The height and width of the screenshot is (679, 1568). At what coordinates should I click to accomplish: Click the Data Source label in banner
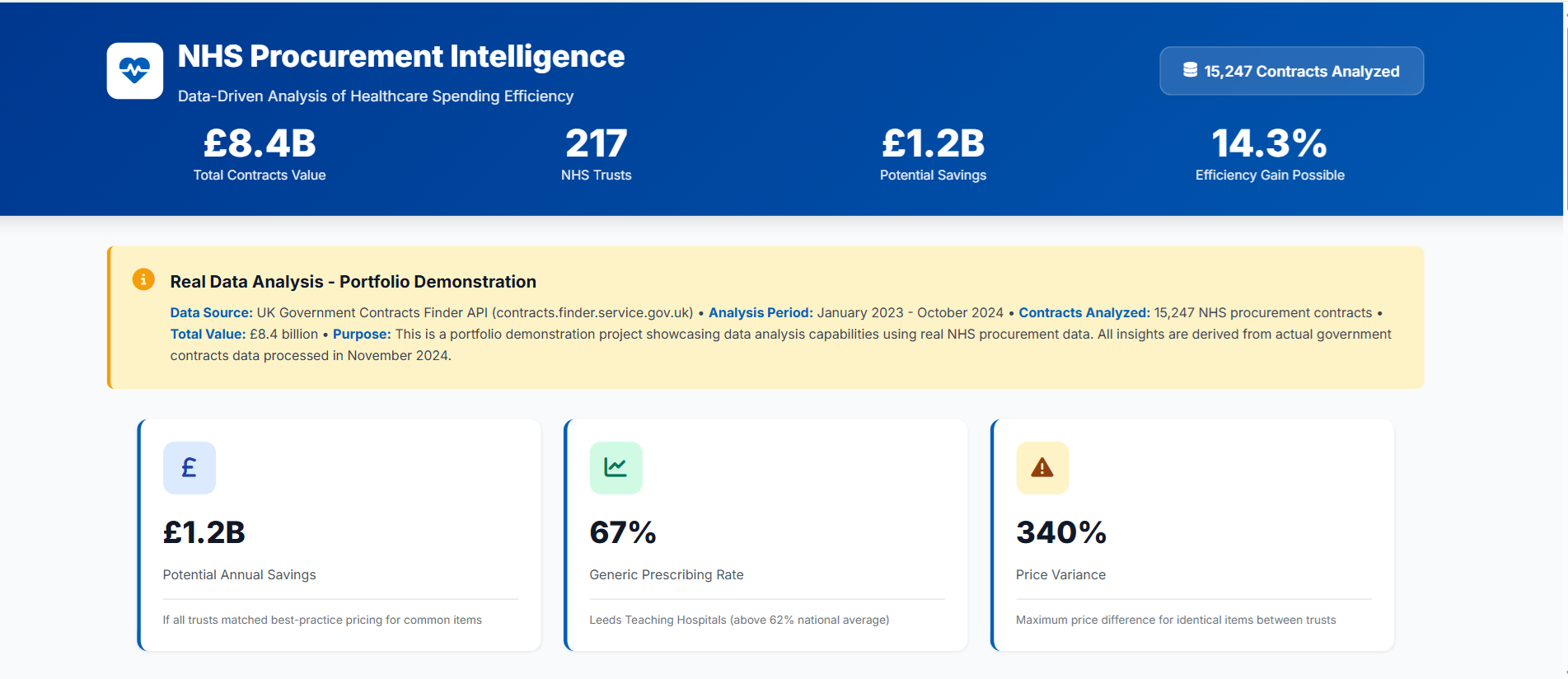pyautogui.click(x=211, y=313)
